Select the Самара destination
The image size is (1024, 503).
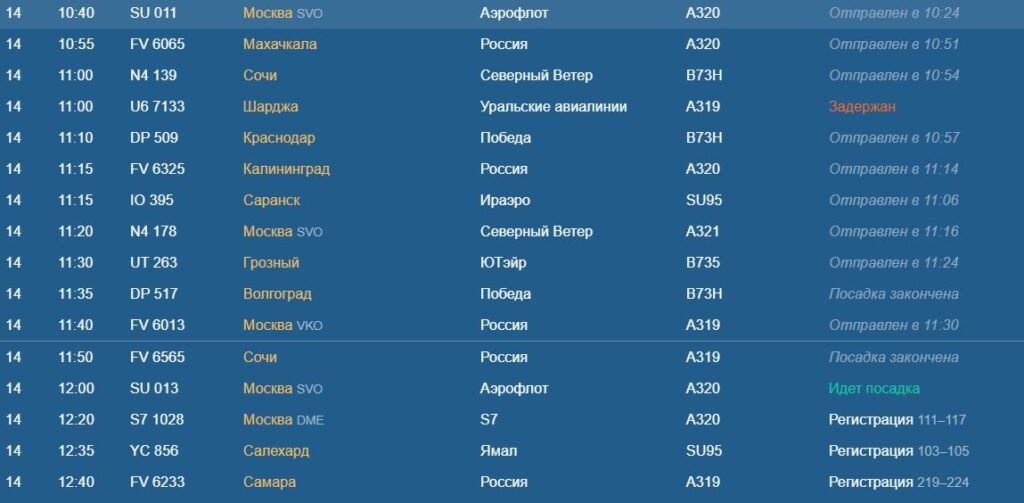pyautogui.click(x=269, y=482)
